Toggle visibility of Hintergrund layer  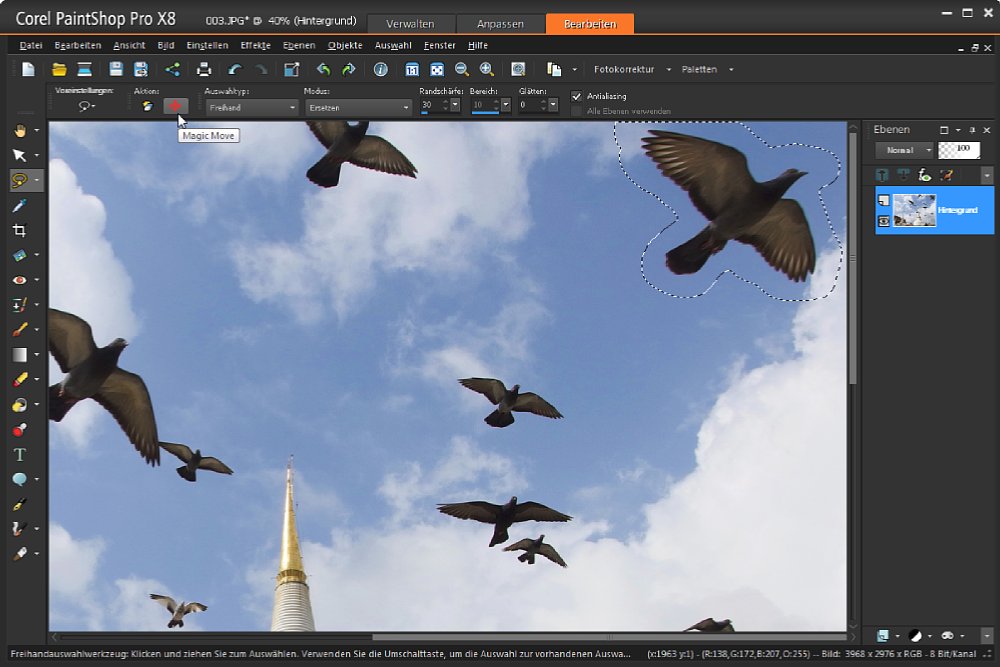[883, 220]
